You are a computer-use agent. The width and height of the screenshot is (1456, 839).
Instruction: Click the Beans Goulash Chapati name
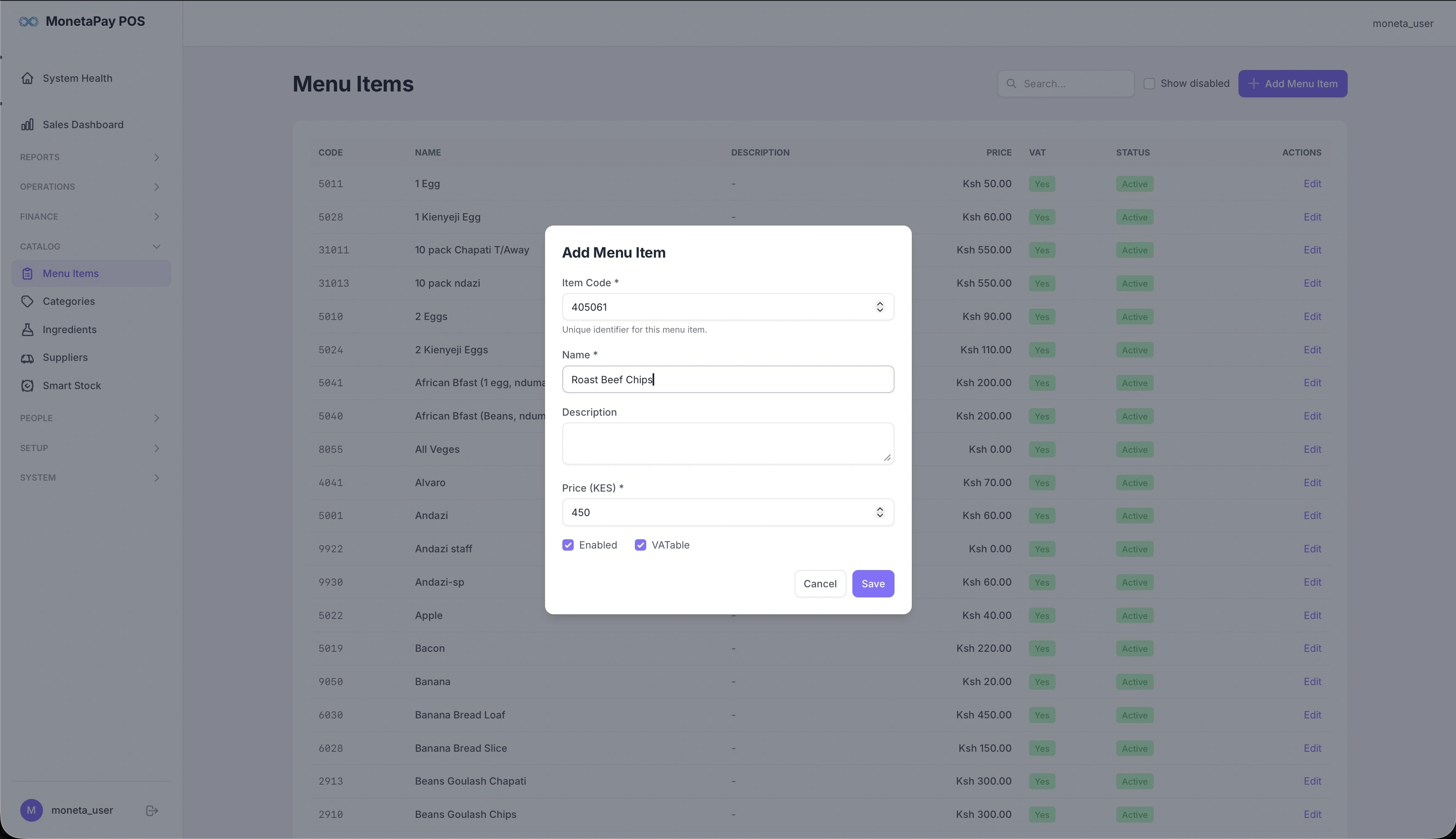[470, 781]
